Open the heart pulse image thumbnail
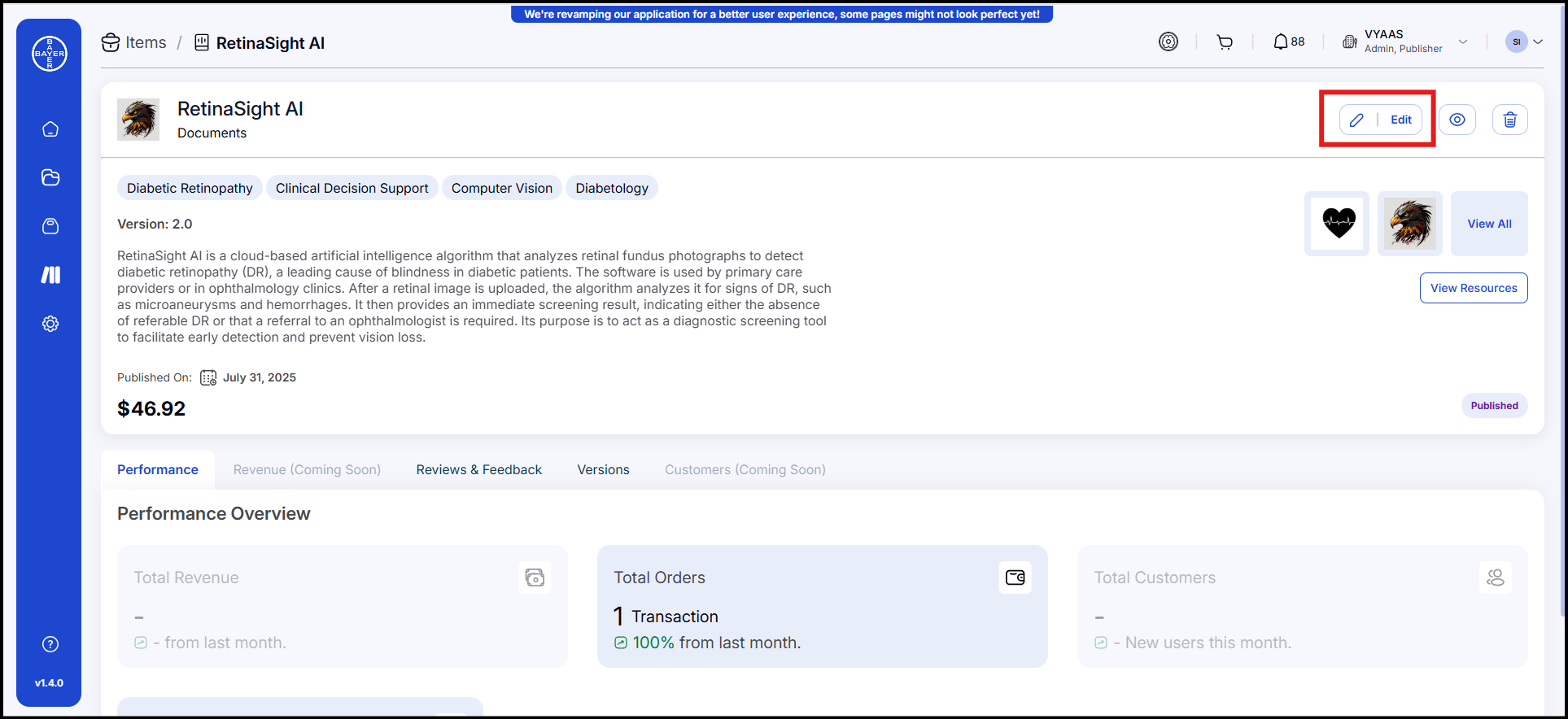This screenshot has height=719, width=1568. [x=1337, y=224]
